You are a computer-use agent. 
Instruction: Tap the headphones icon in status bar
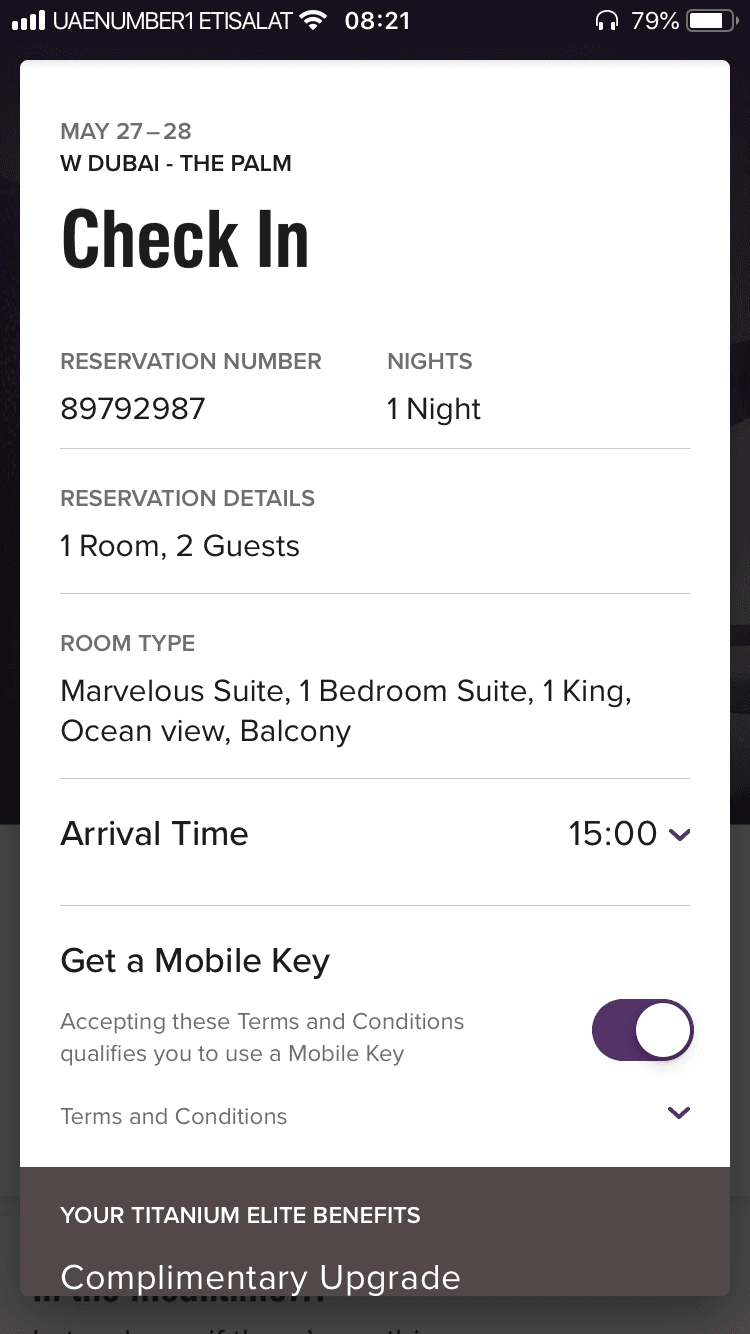606,21
